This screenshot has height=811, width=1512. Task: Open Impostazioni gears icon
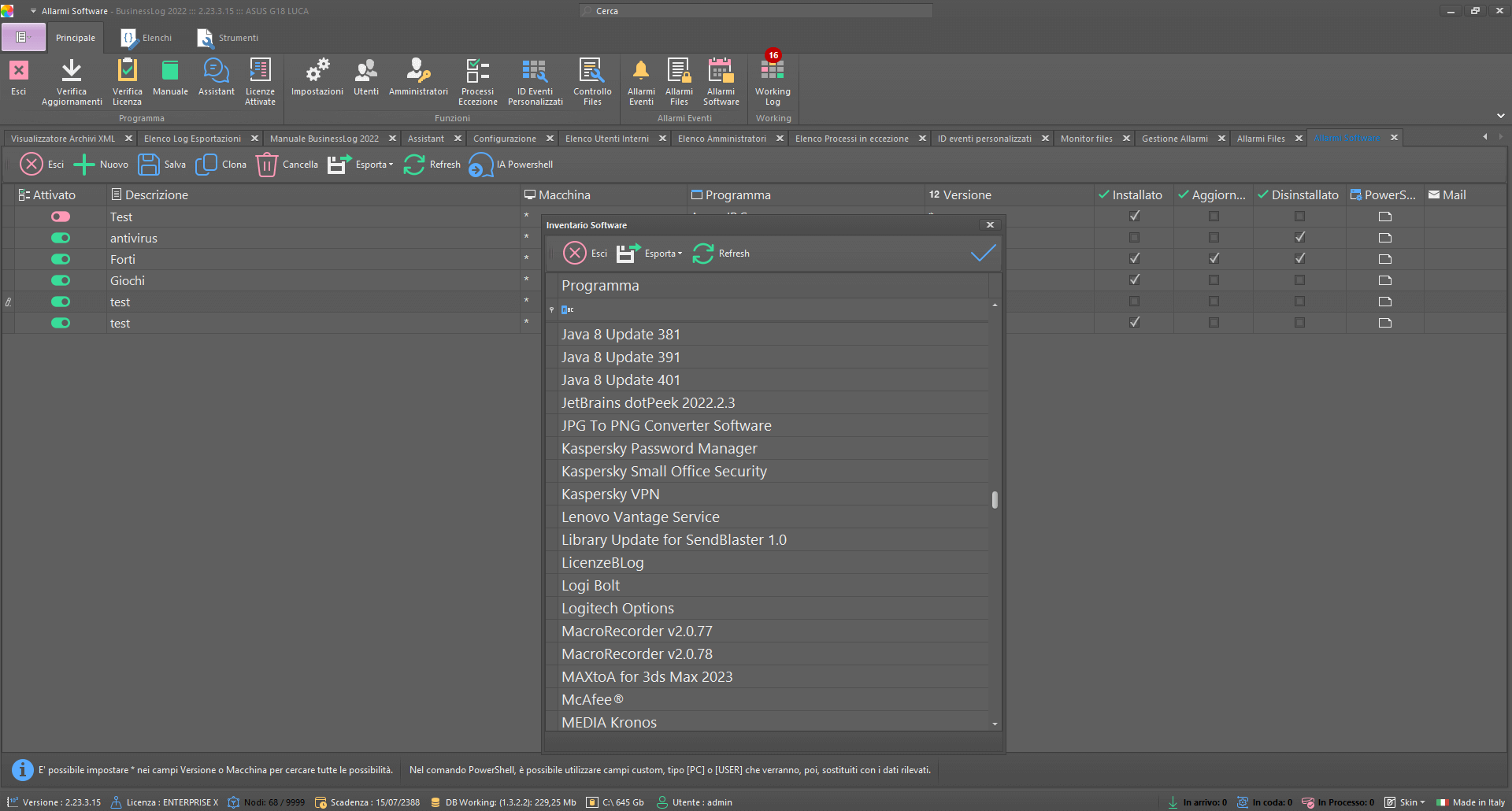tap(317, 71)
